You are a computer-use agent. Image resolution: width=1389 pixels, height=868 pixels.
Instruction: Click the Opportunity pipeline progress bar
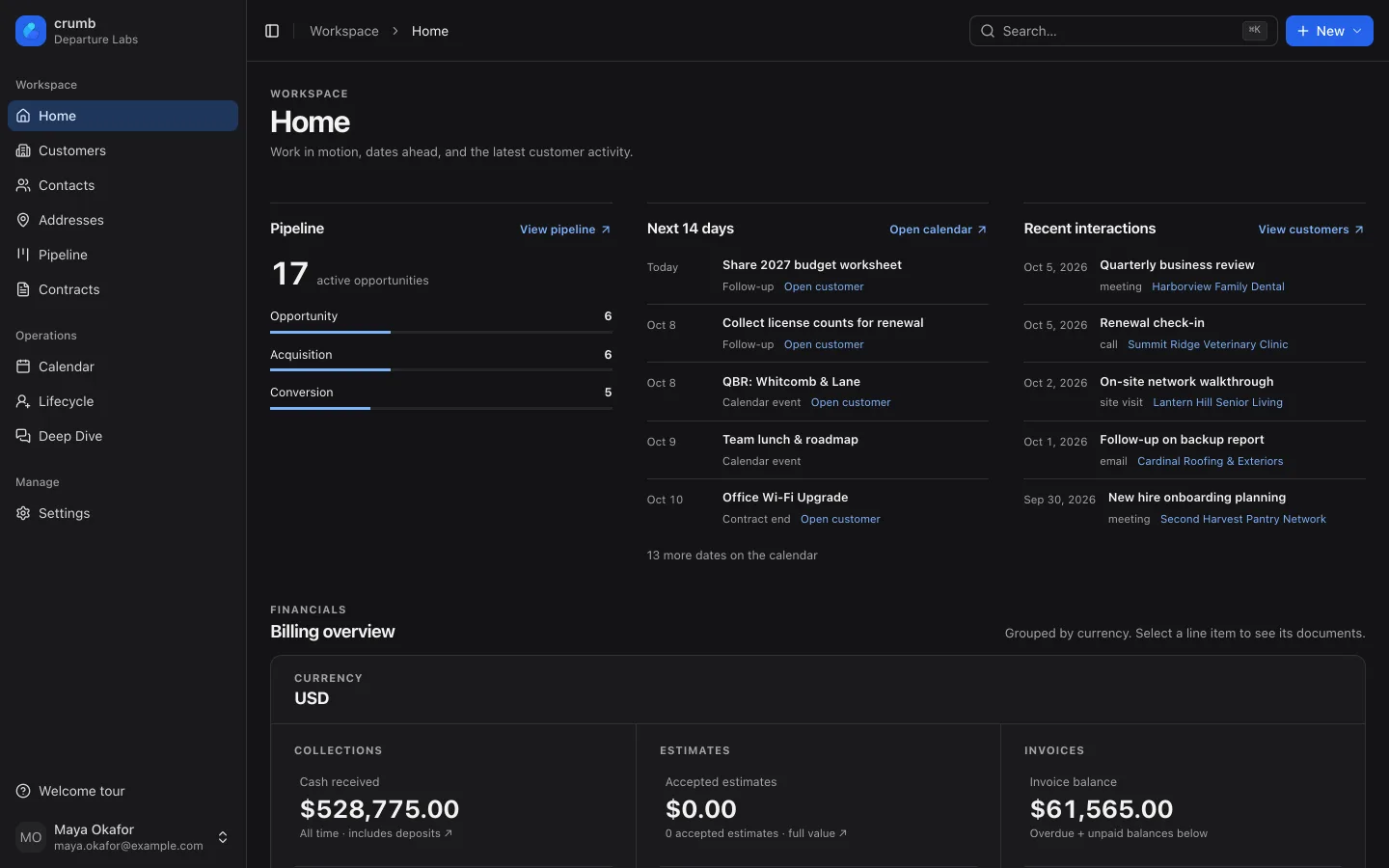(441, 332)
